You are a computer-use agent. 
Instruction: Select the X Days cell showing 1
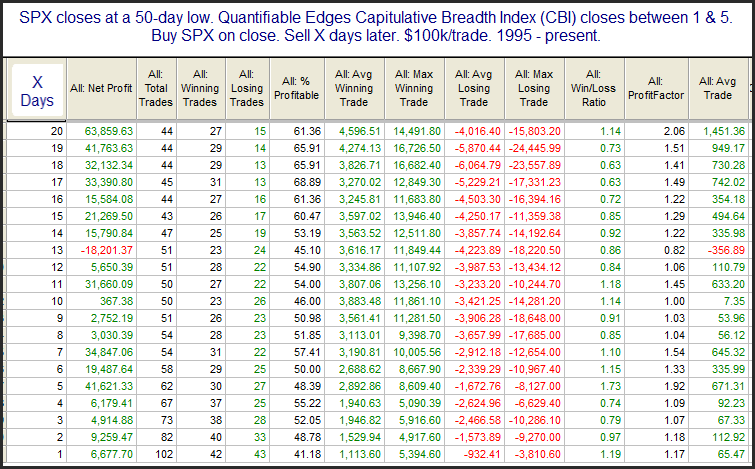pyautogui.click(x=60, y=454)
